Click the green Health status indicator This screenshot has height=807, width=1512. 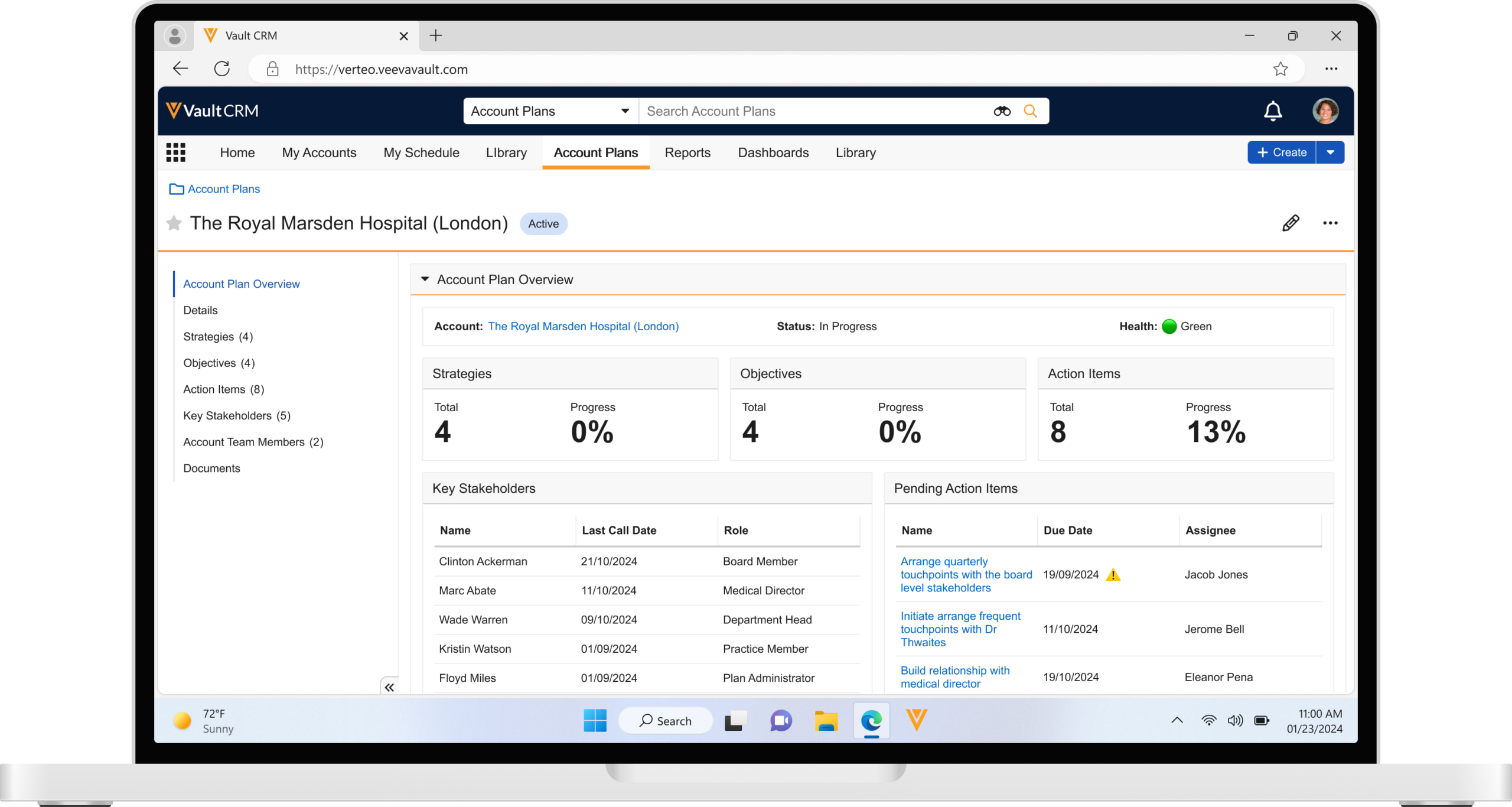point(1169,326)
